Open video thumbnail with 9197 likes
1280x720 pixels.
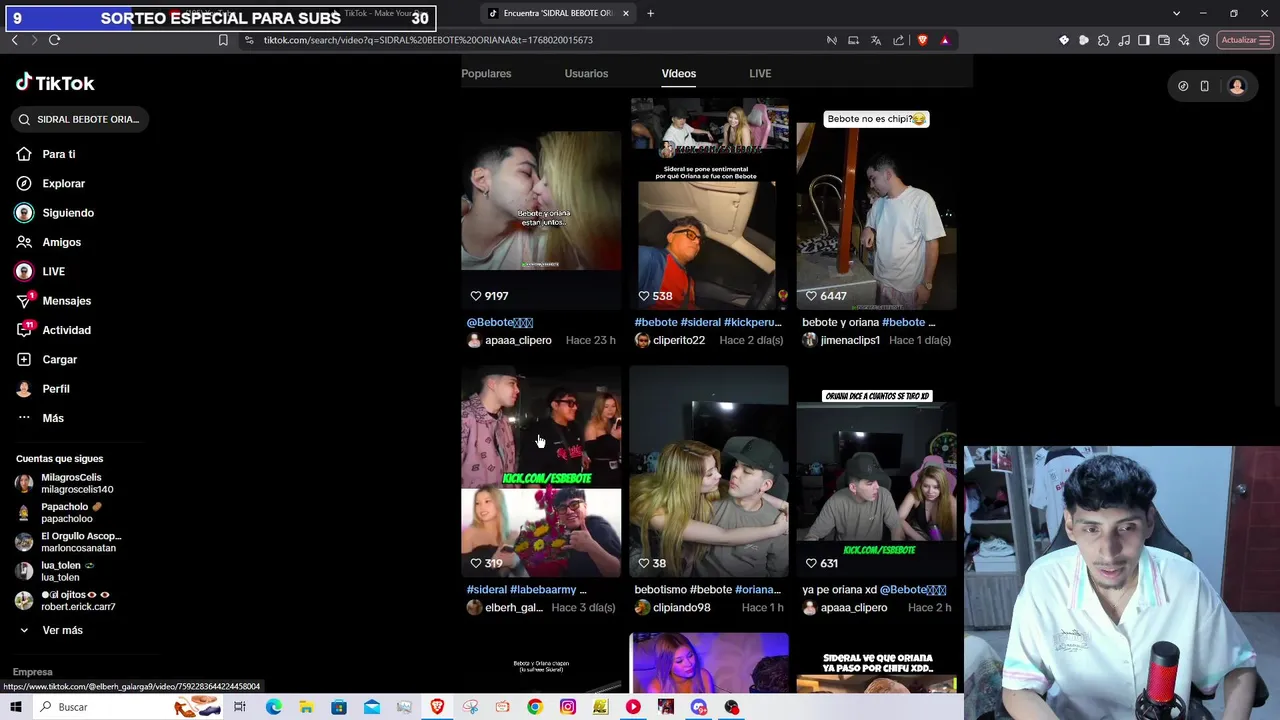(x=541, y=204)
